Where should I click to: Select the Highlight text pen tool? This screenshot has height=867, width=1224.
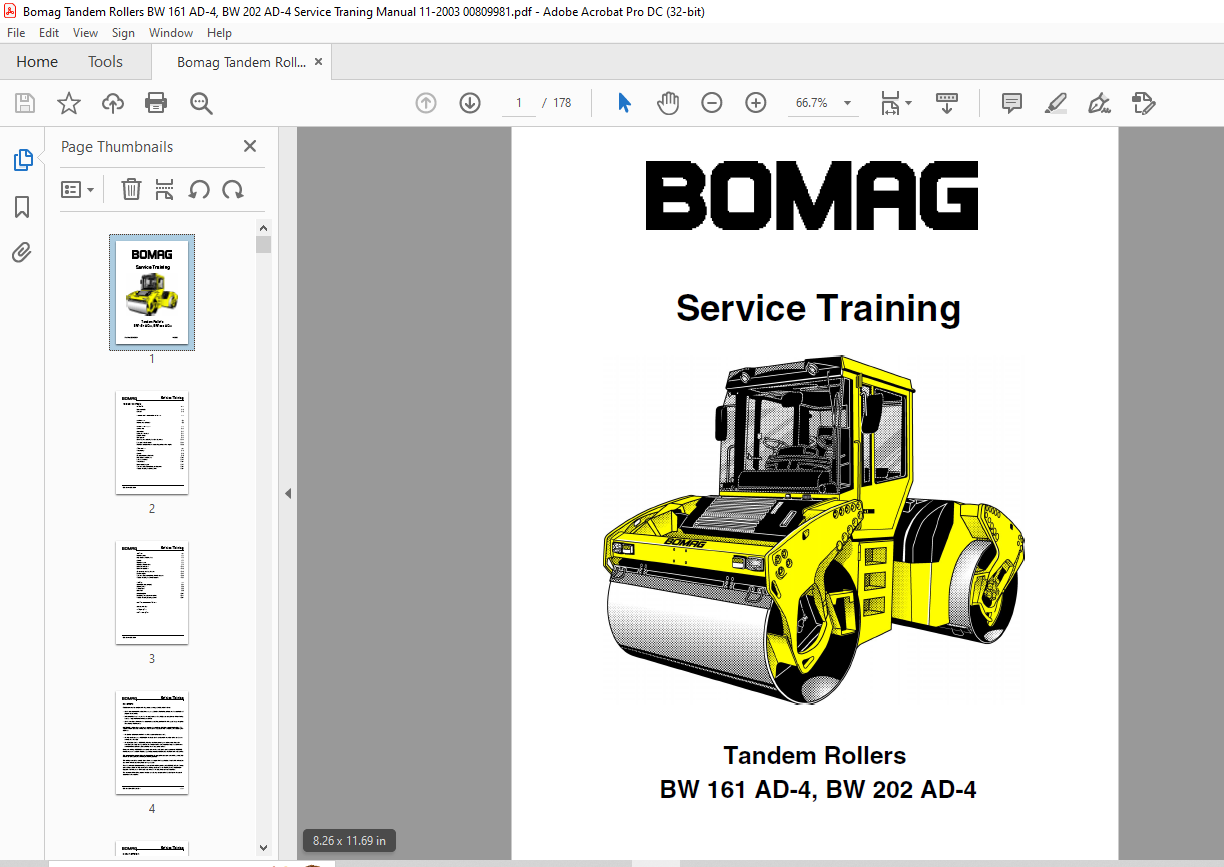click(1055, 103)
